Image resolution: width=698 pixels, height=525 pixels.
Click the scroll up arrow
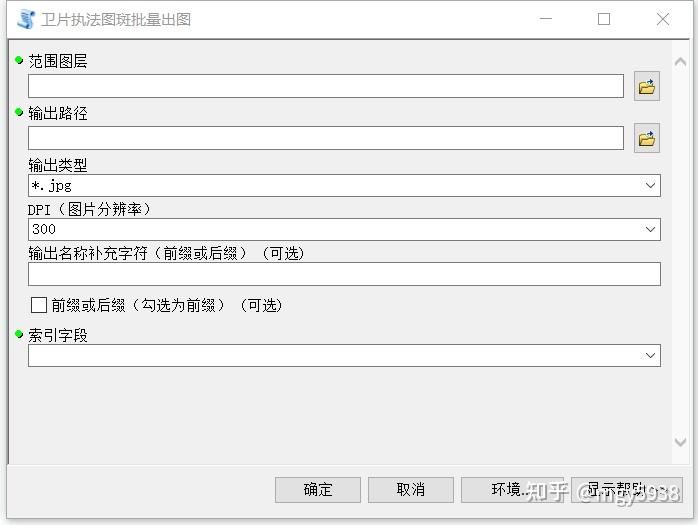(680, 62)
